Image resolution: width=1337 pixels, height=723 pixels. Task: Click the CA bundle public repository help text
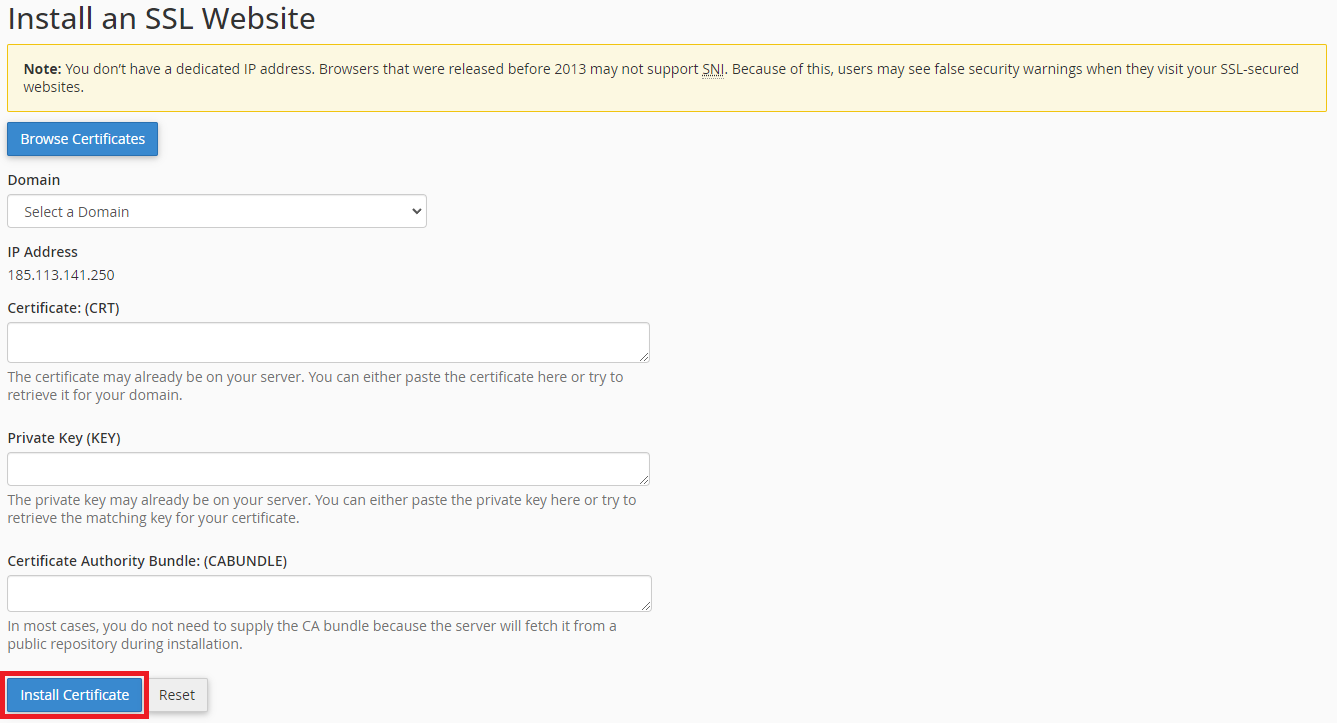(312, 635)
